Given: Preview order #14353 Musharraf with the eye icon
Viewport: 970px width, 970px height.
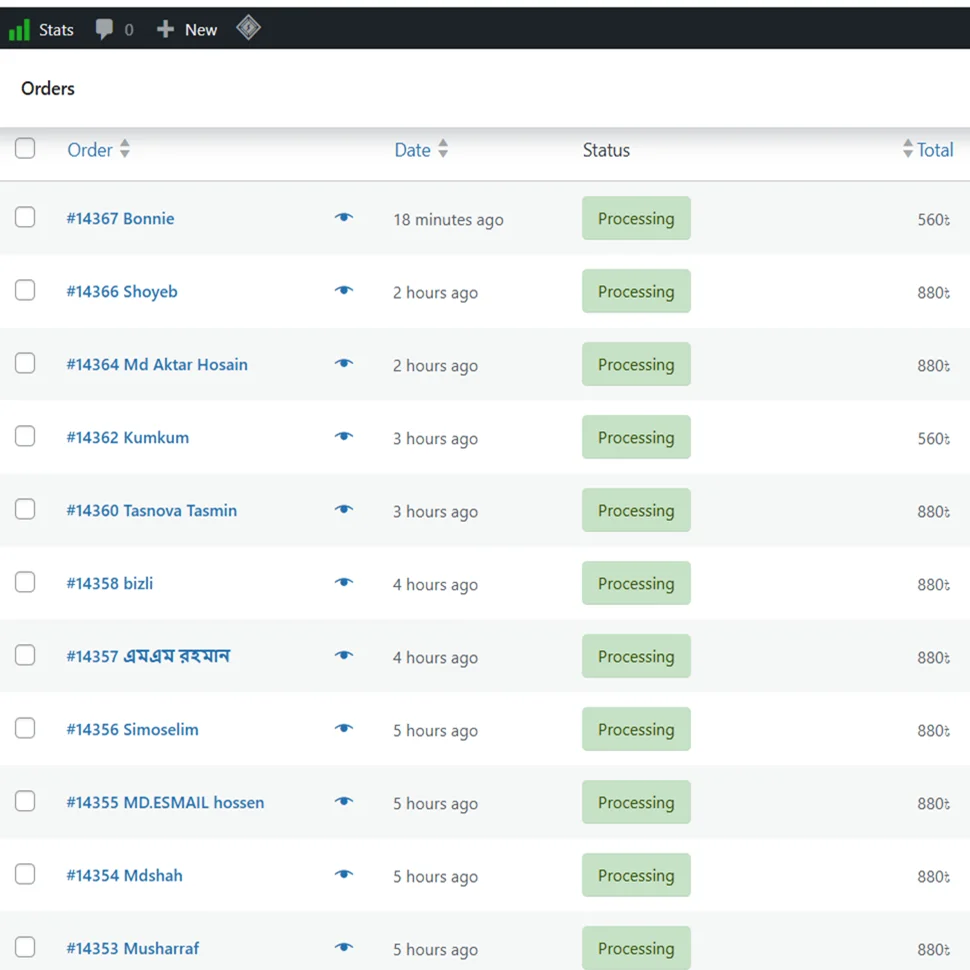Looking at the screenshot, I should coord(344,947).
